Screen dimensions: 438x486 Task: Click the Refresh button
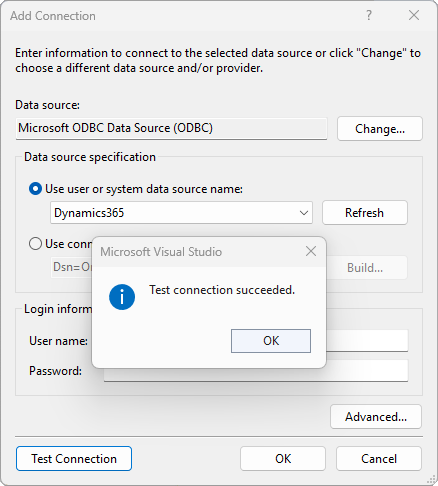coord(365,213)
